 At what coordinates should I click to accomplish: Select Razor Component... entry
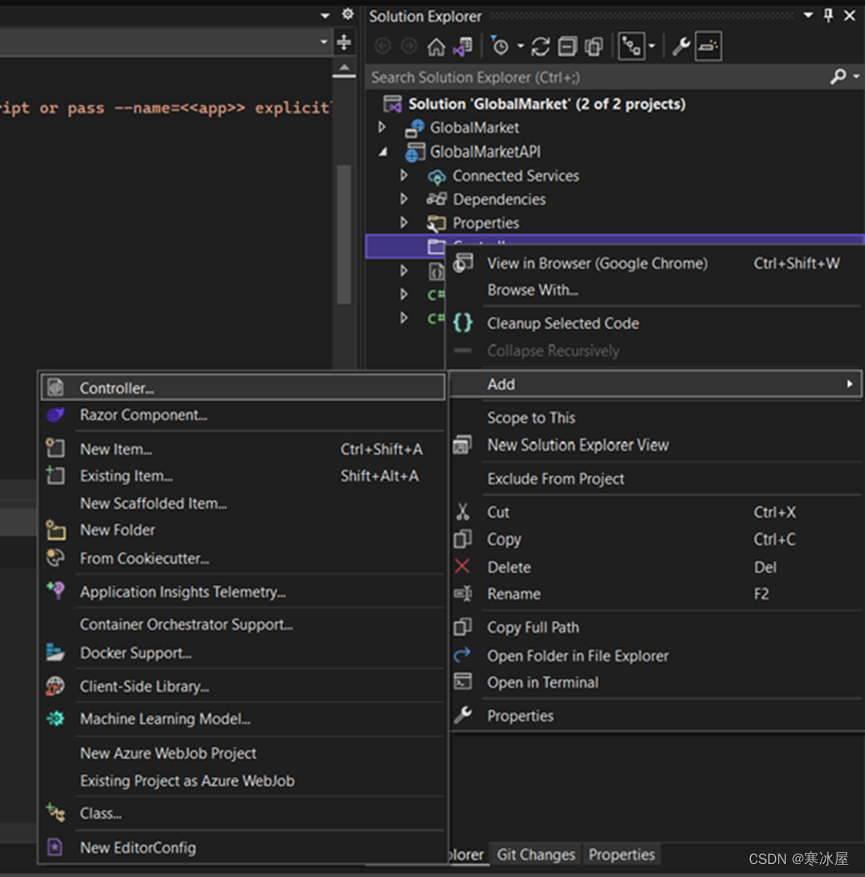pyautogui.click(x=243, y=415)
